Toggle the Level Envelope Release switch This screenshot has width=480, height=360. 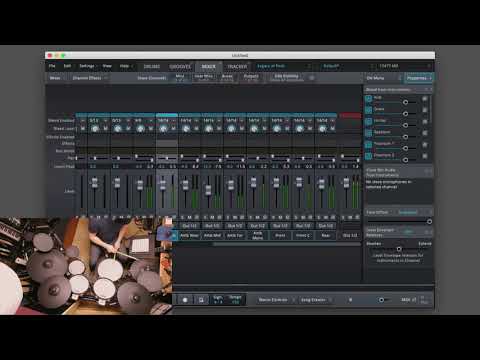[408, 231]
